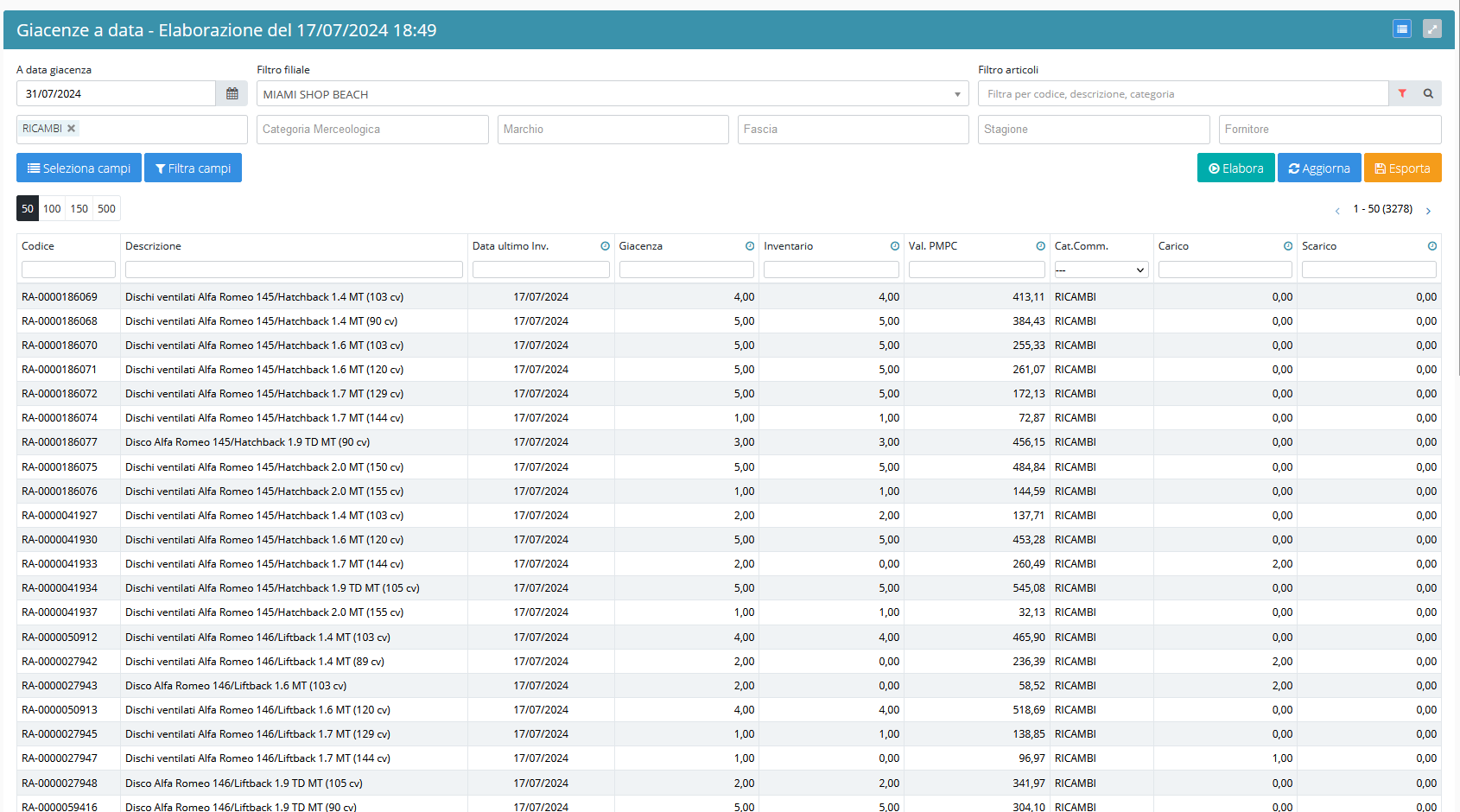The height and width of the screenshot is (812, 1460).
Task: Click the Descrizione column filter box
Action: tap(294, 270)
